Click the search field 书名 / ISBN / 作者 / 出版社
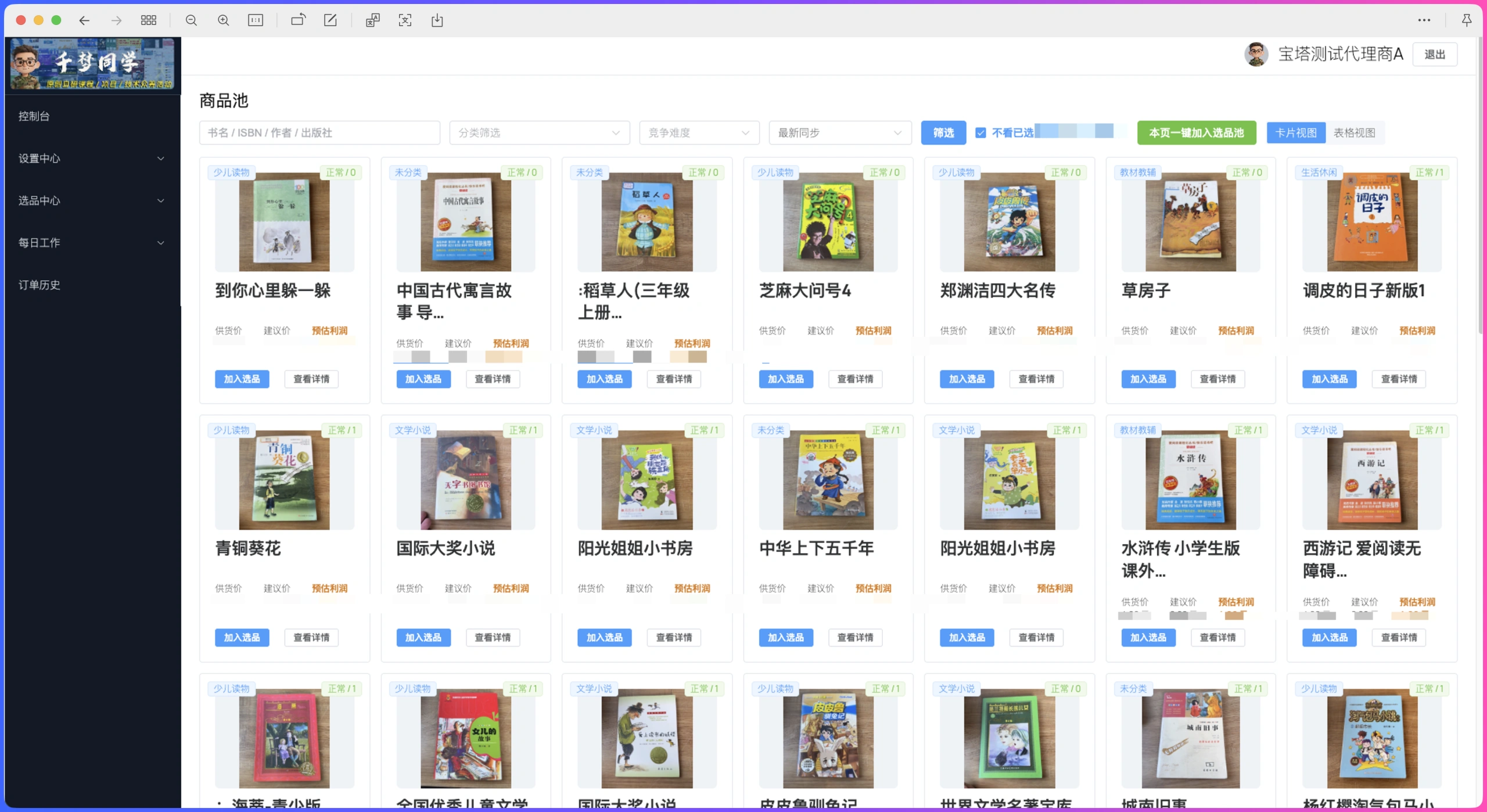Screen dimensions: 1487x812 319,133
